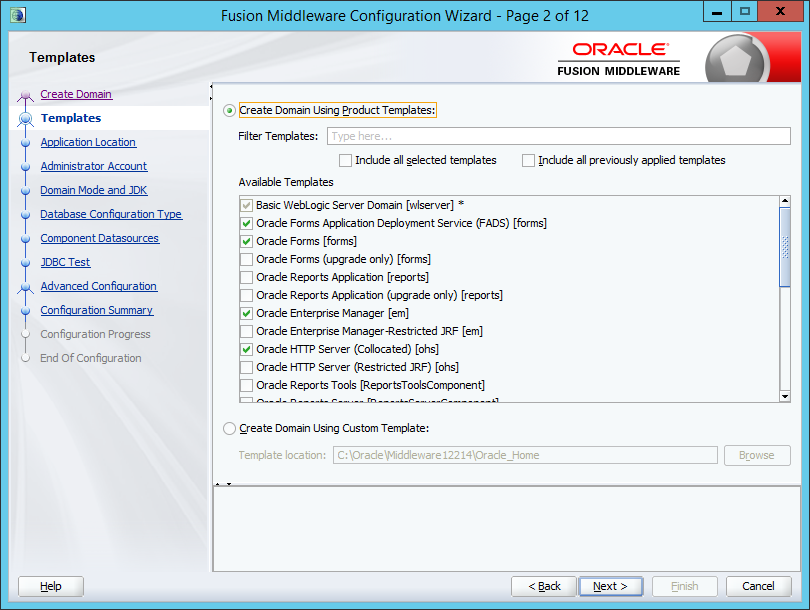Click the End Of Configuration step label
Viewport: 810px width, 610px height.
tap(91, 358)
